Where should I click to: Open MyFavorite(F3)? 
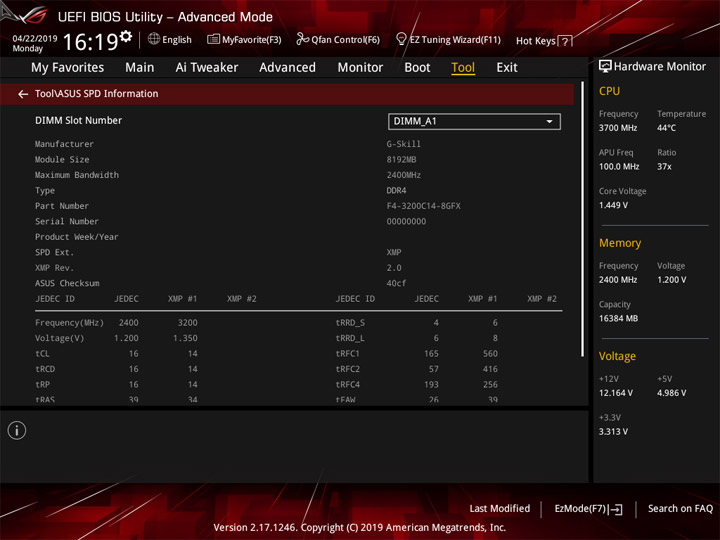(244, 39)
